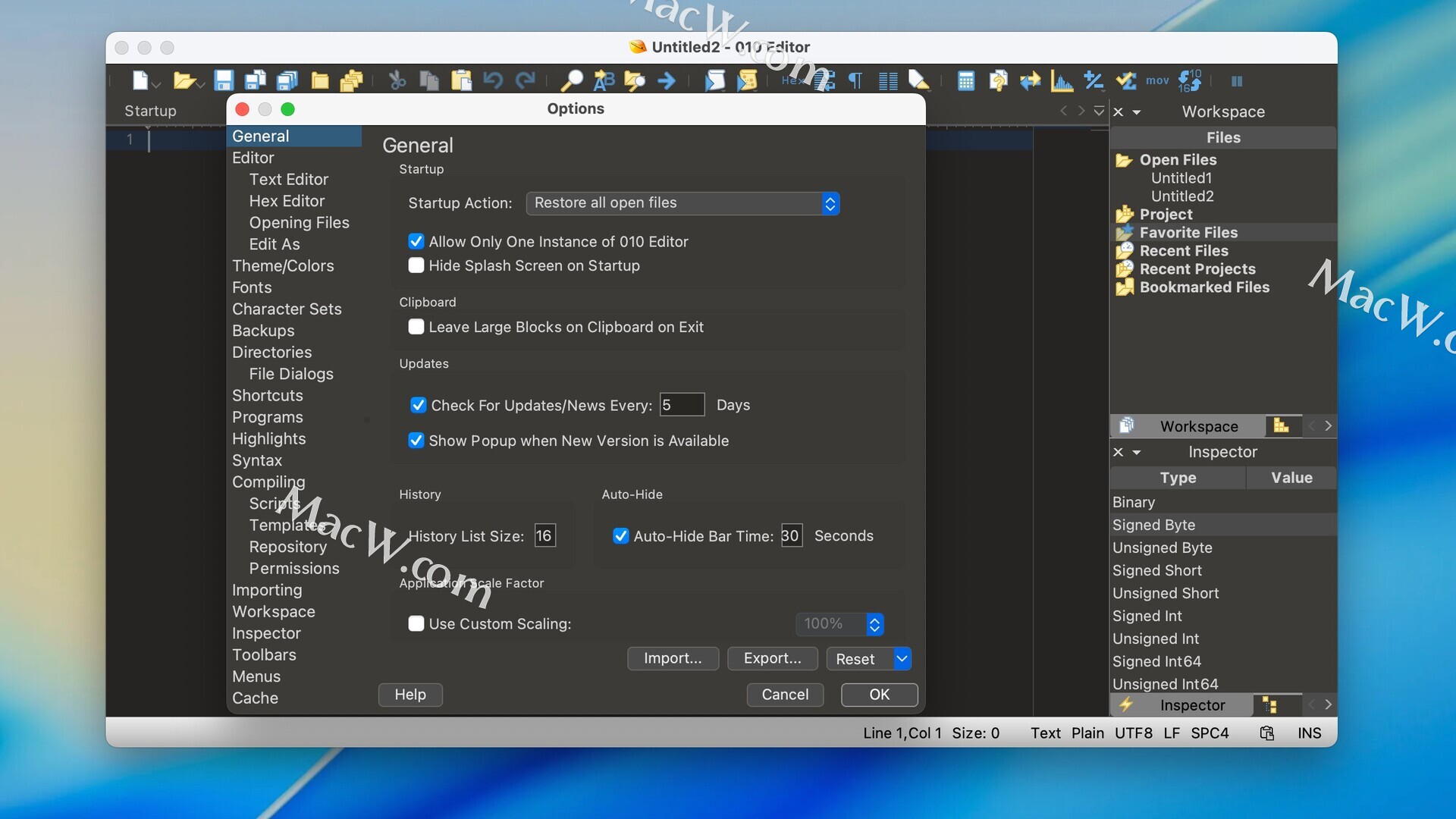Click the base converter 10/16 icon

click(x=1190, y=80)
